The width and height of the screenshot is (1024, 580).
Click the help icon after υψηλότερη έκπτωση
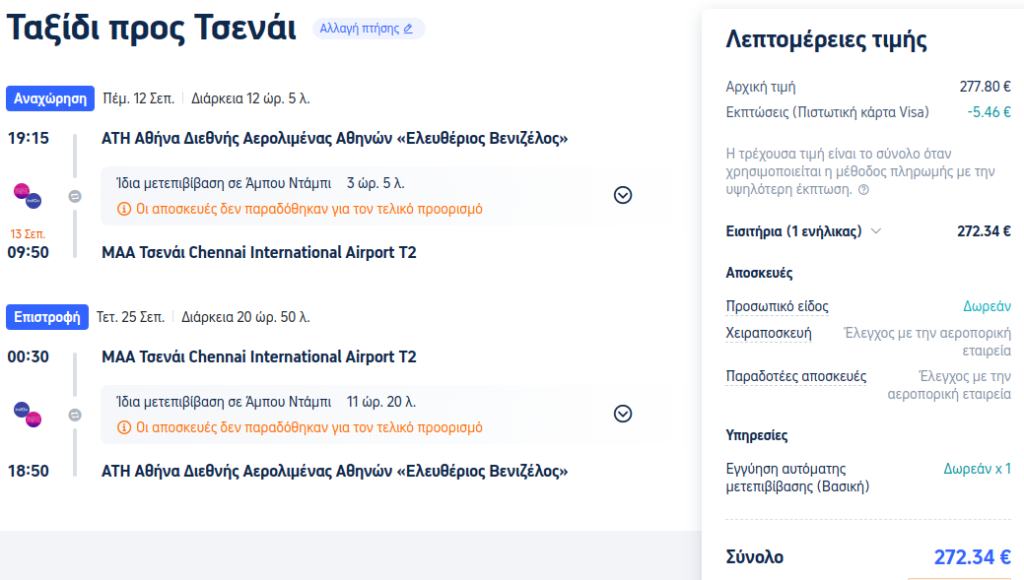863,189
